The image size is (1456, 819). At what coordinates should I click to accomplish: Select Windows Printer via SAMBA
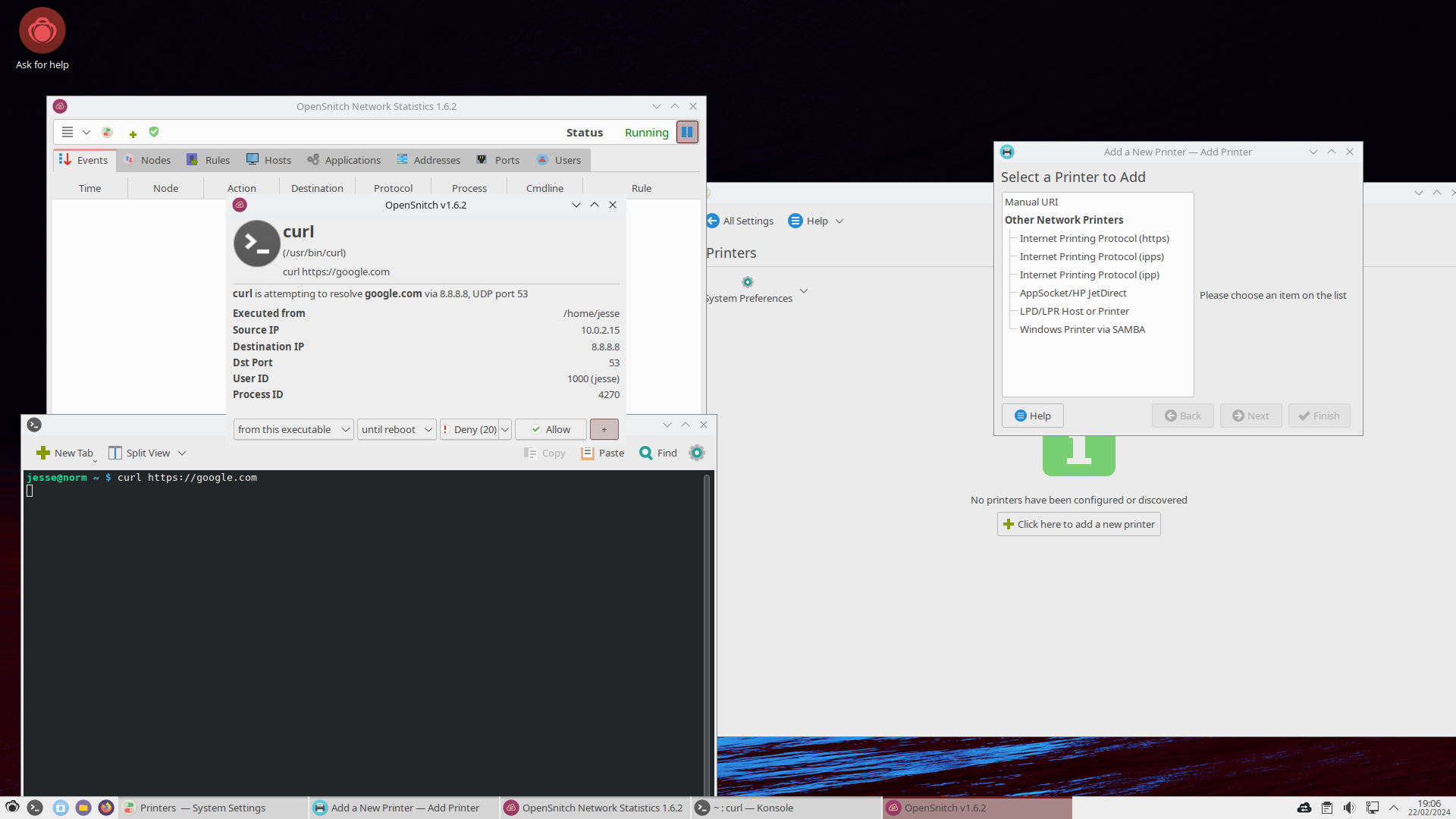[x=1082, y=329]
